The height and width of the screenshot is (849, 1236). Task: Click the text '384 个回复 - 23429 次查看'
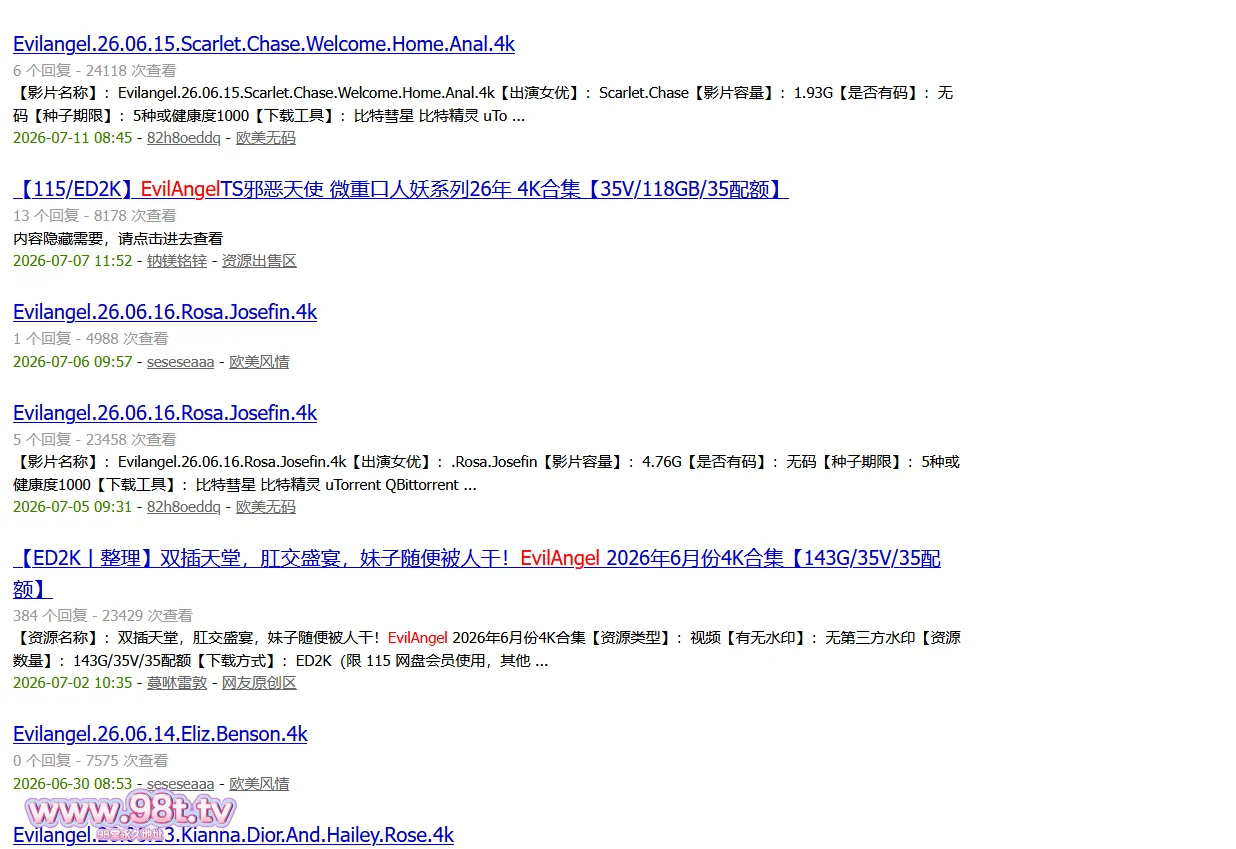pyautogui.click(x=103, y=616)
